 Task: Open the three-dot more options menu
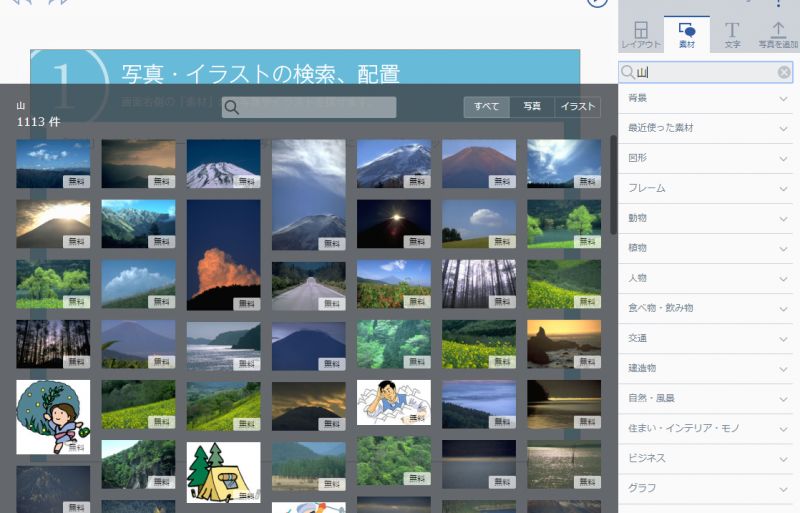pyautogui.click(x=779, y=4)
